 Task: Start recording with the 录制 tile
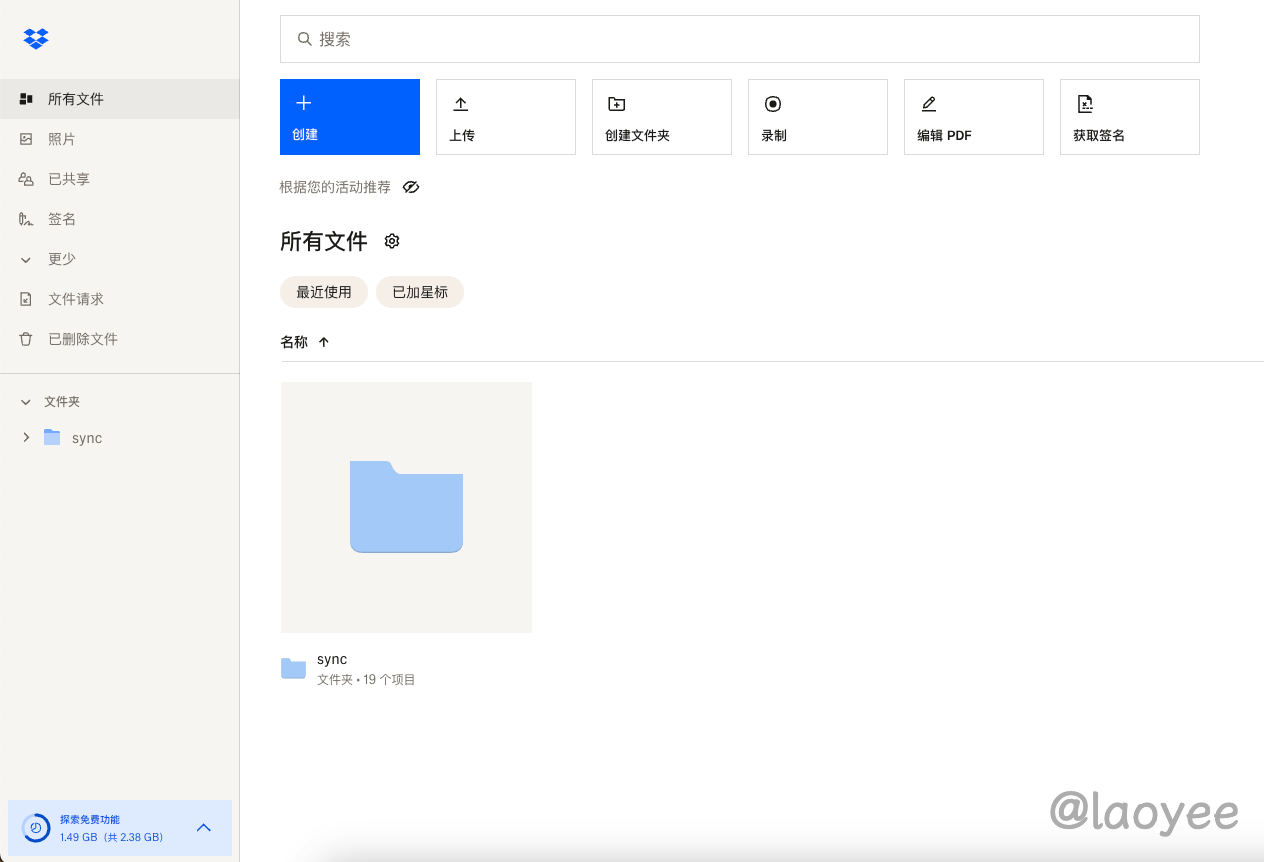click(x=817, y=117)
